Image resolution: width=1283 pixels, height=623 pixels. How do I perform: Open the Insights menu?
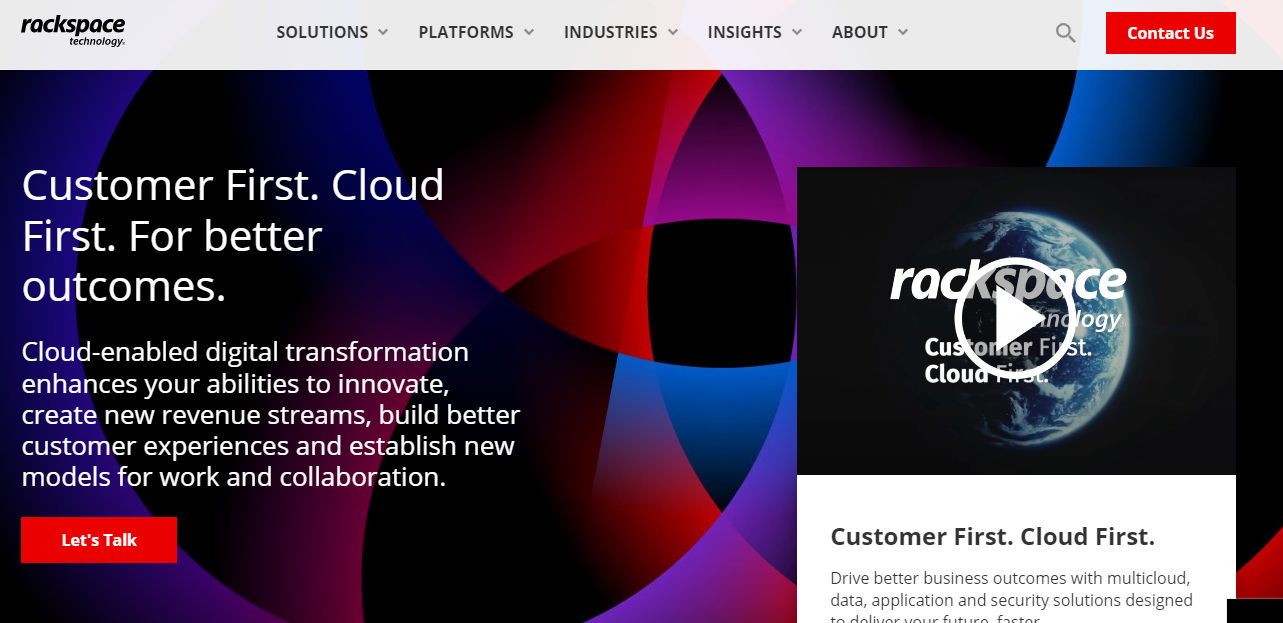point(745,32)
